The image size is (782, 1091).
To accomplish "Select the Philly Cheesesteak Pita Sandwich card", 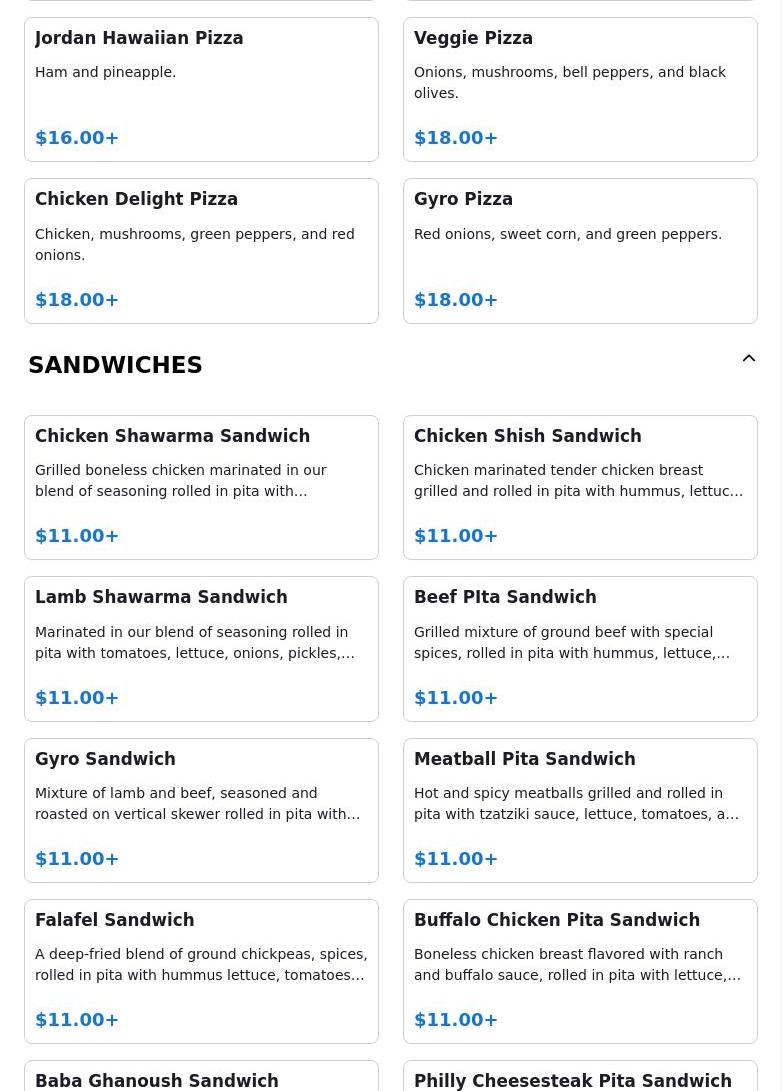I will pyautogui.click(x=580, y=1076).
